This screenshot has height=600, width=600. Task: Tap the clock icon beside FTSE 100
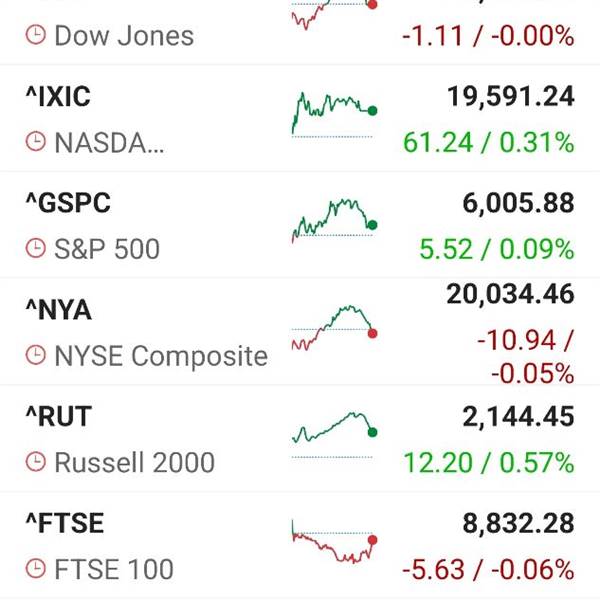point(36,568)
